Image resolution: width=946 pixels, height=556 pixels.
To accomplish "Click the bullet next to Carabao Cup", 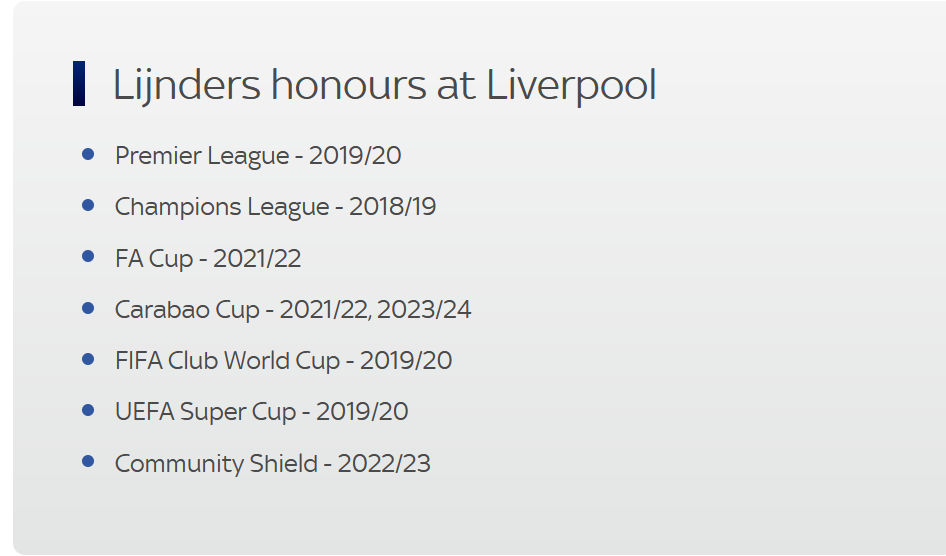I will 88,308.
